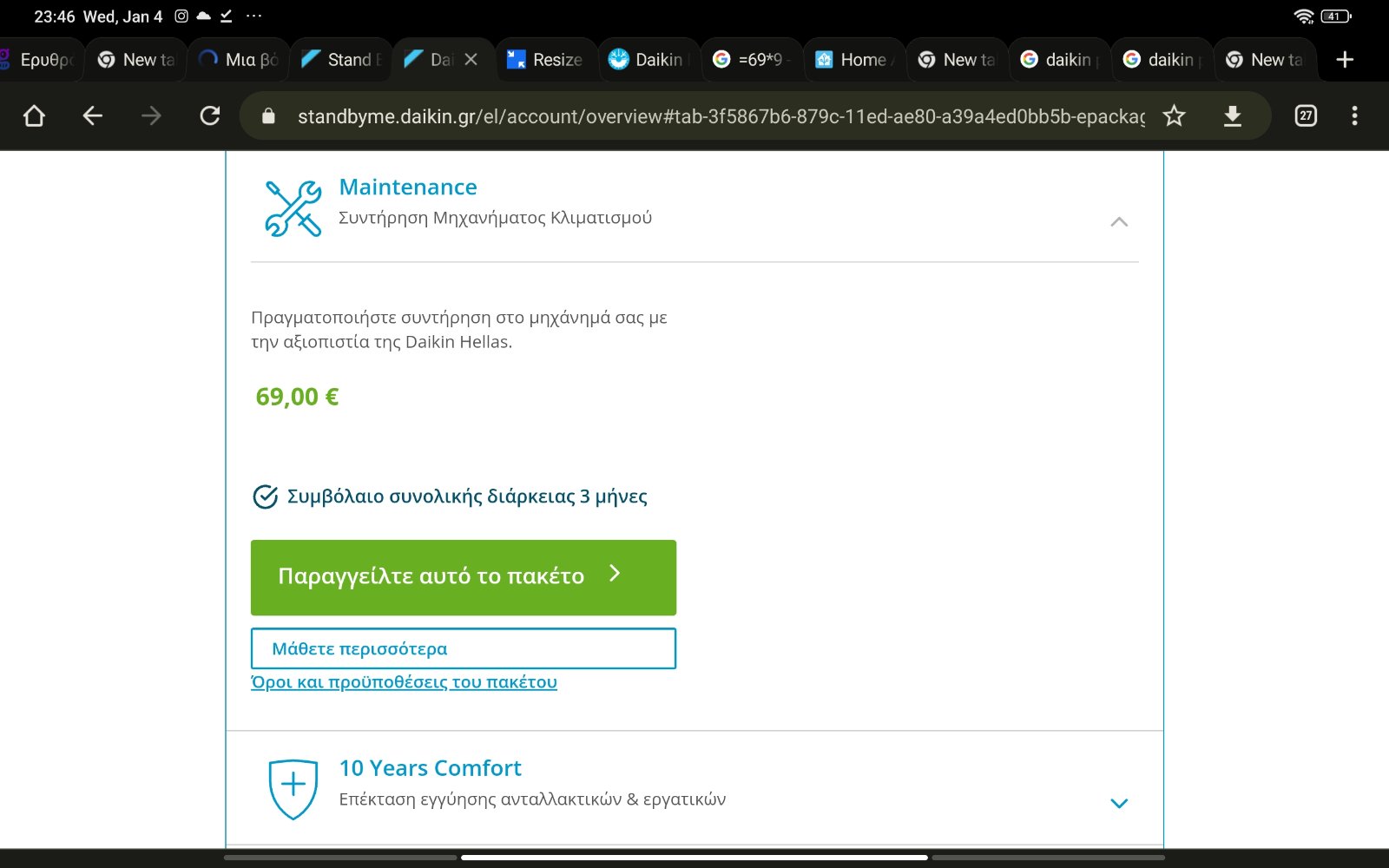The height and width of the screenshot is (868, 1389).
Task: Switch to the Home tab
Action: point(853,59)
